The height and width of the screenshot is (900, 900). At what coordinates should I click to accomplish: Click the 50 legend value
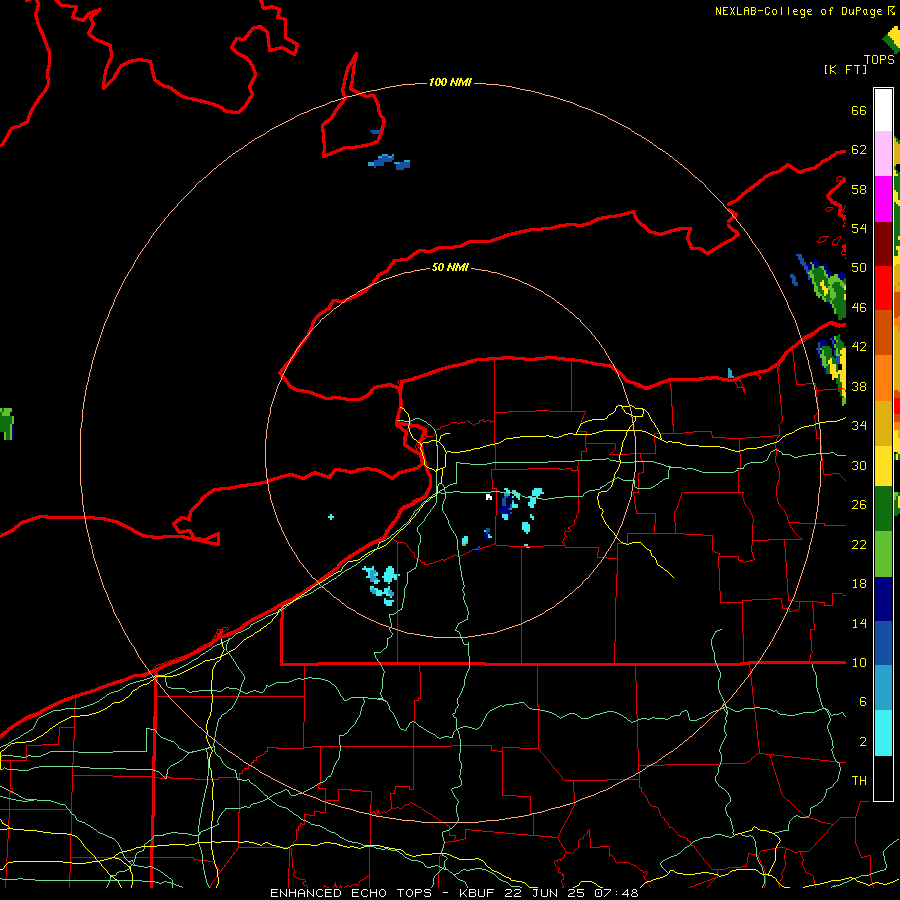click(x=859, y=268)
